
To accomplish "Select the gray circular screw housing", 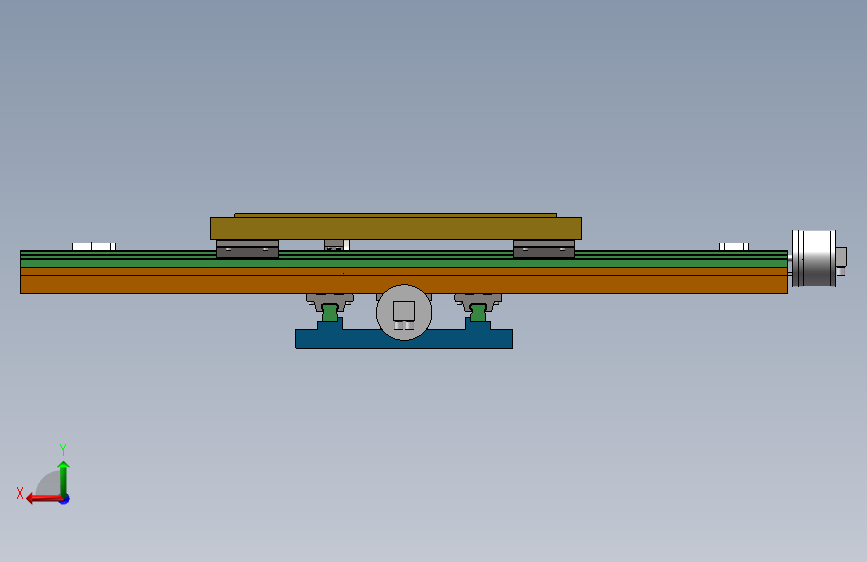I will tap(404, 313).
